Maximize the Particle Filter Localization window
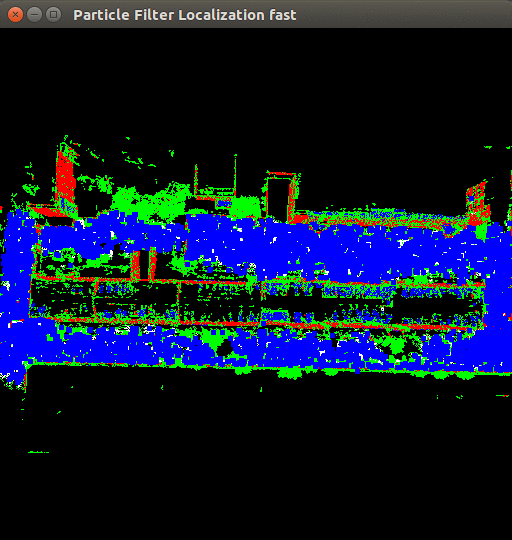Image resolution: width=512 pixels, height=540 pixels. click(53, 15)
